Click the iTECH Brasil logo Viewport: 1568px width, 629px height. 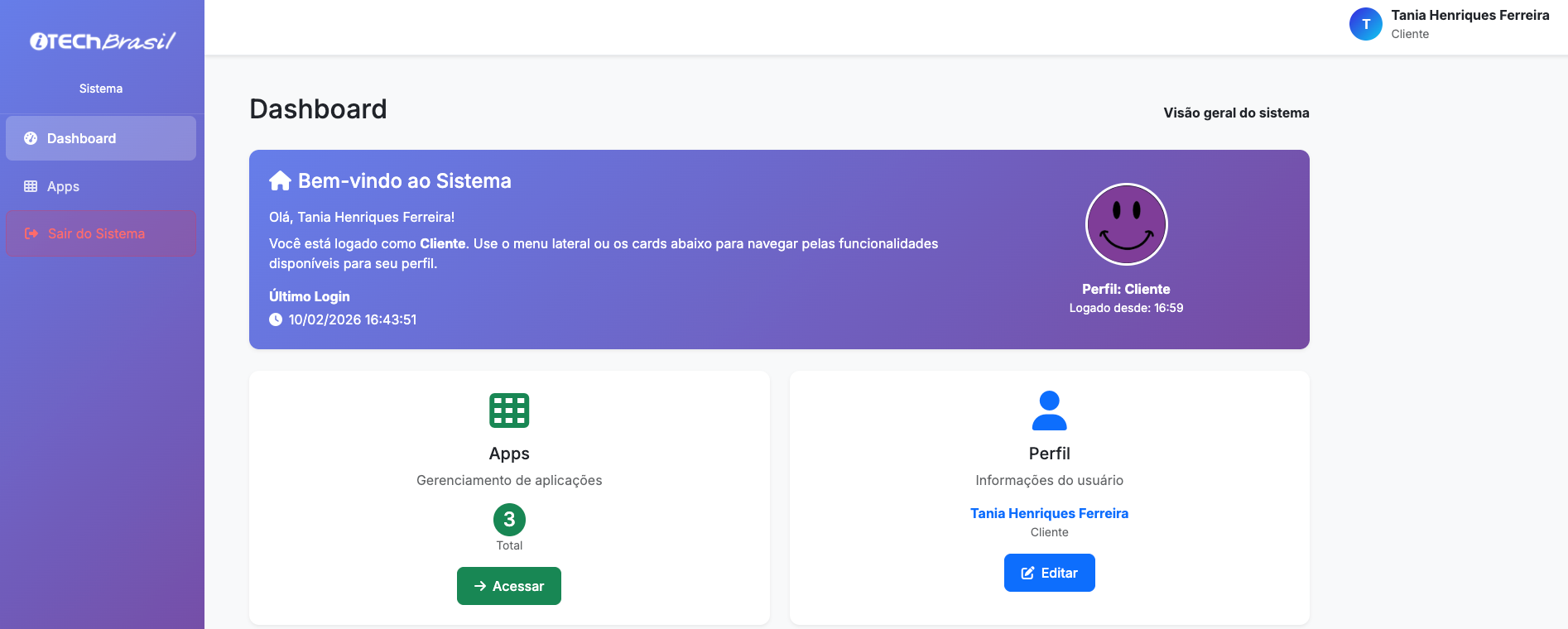click(x=103, y=41)
